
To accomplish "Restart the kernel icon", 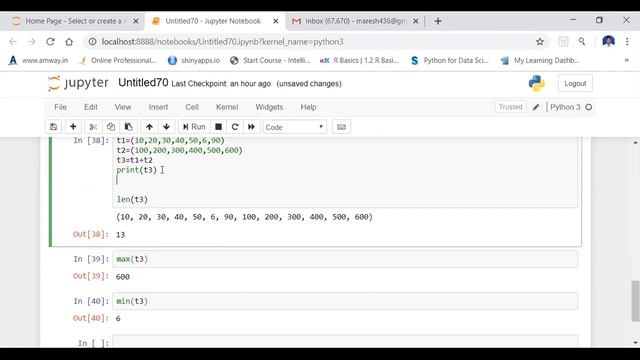I will click(x=235, y=127).
